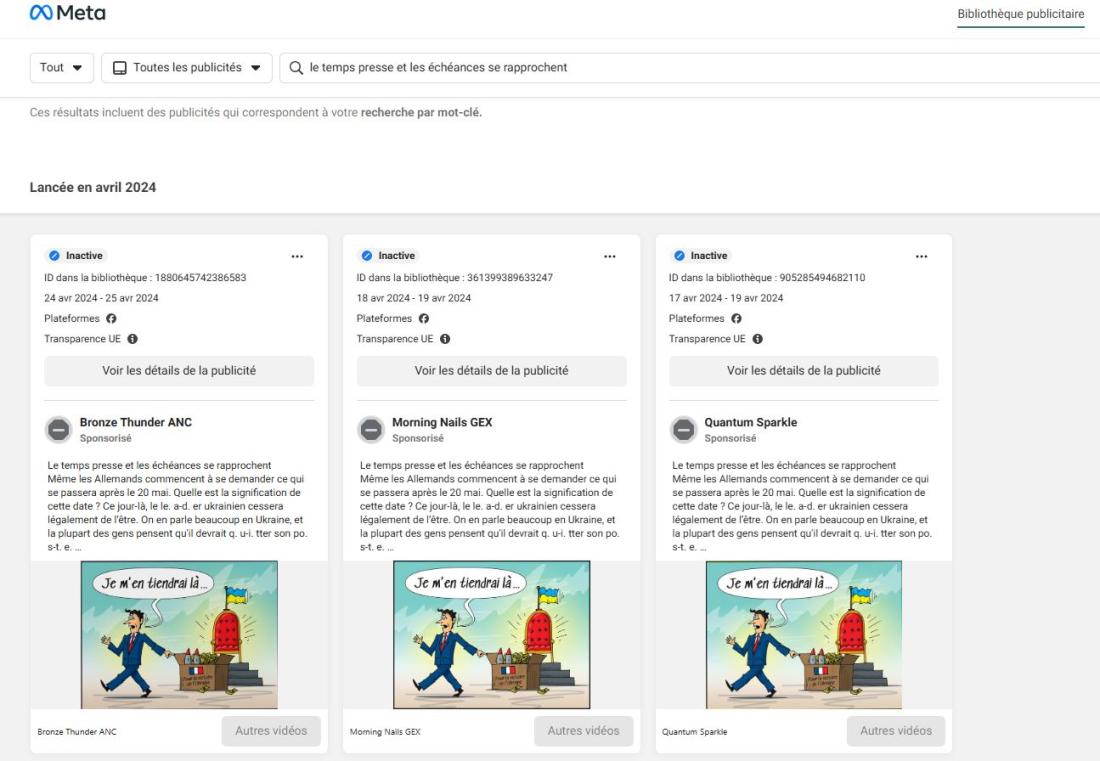Open the Tout dropdown filter
The height and width of the screenshot is (761, 1100).
62,67
